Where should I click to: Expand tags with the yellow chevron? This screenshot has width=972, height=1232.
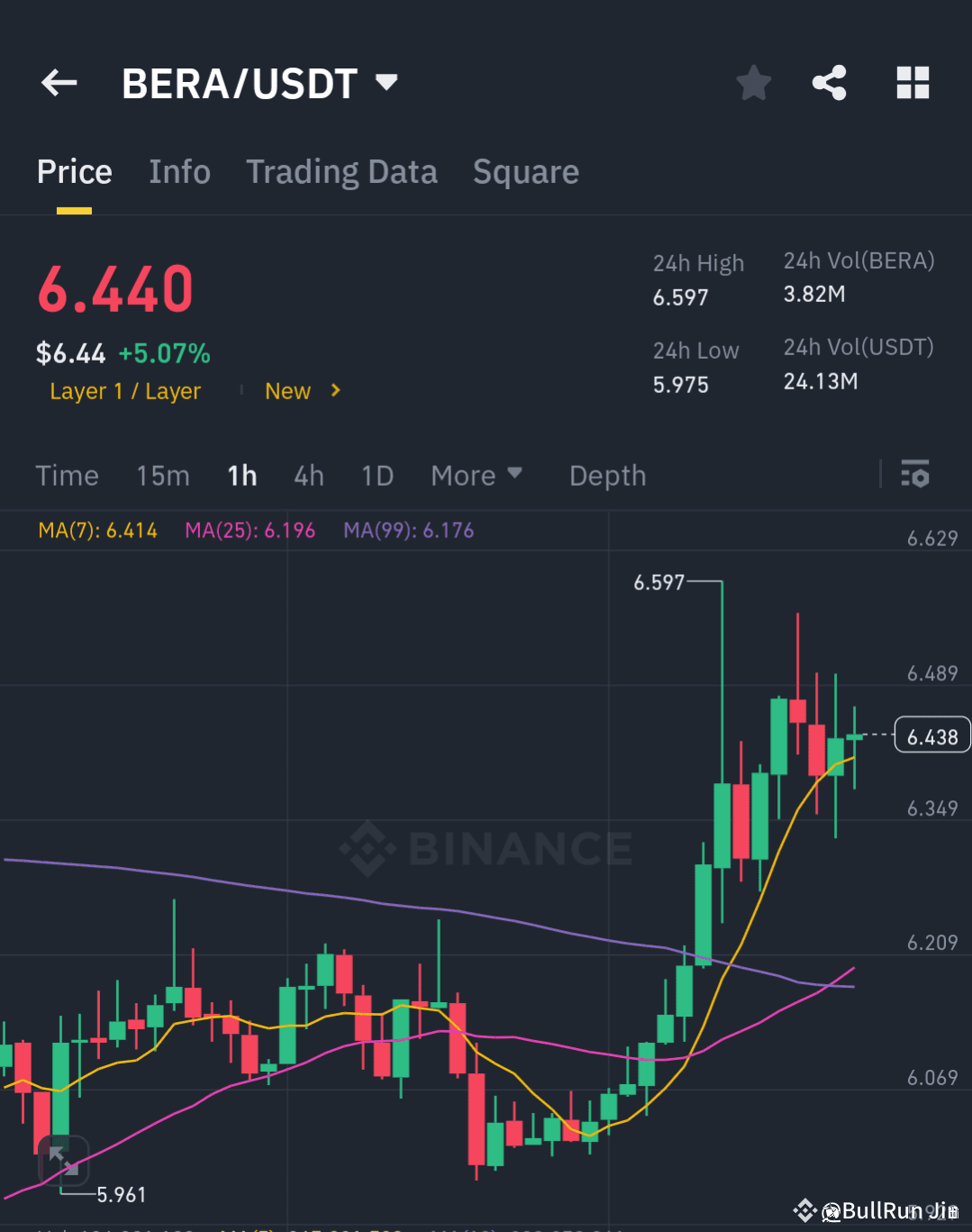point(336,390)
